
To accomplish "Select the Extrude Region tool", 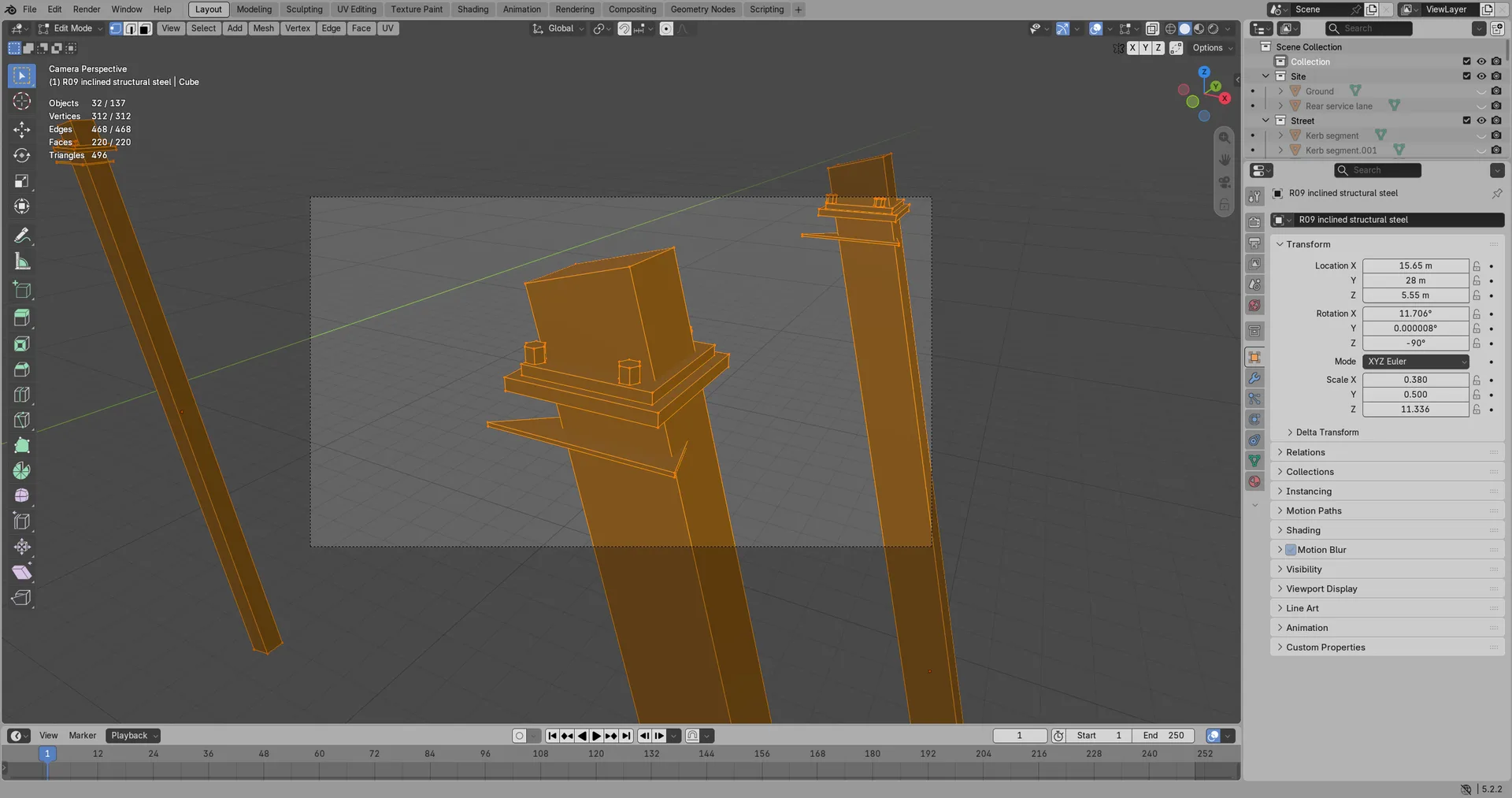I will (x=22, y=317).
